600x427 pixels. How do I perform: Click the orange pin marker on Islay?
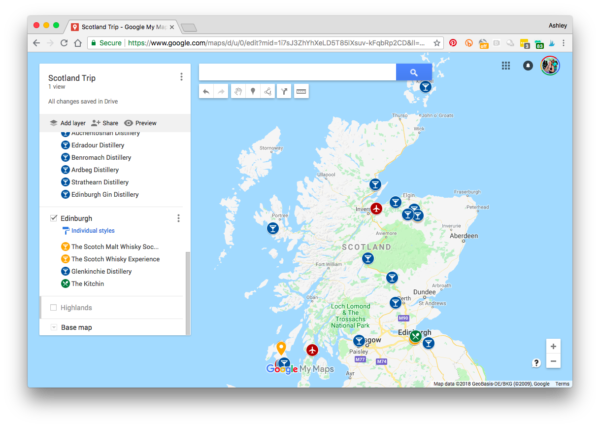(x=281, y=349)
